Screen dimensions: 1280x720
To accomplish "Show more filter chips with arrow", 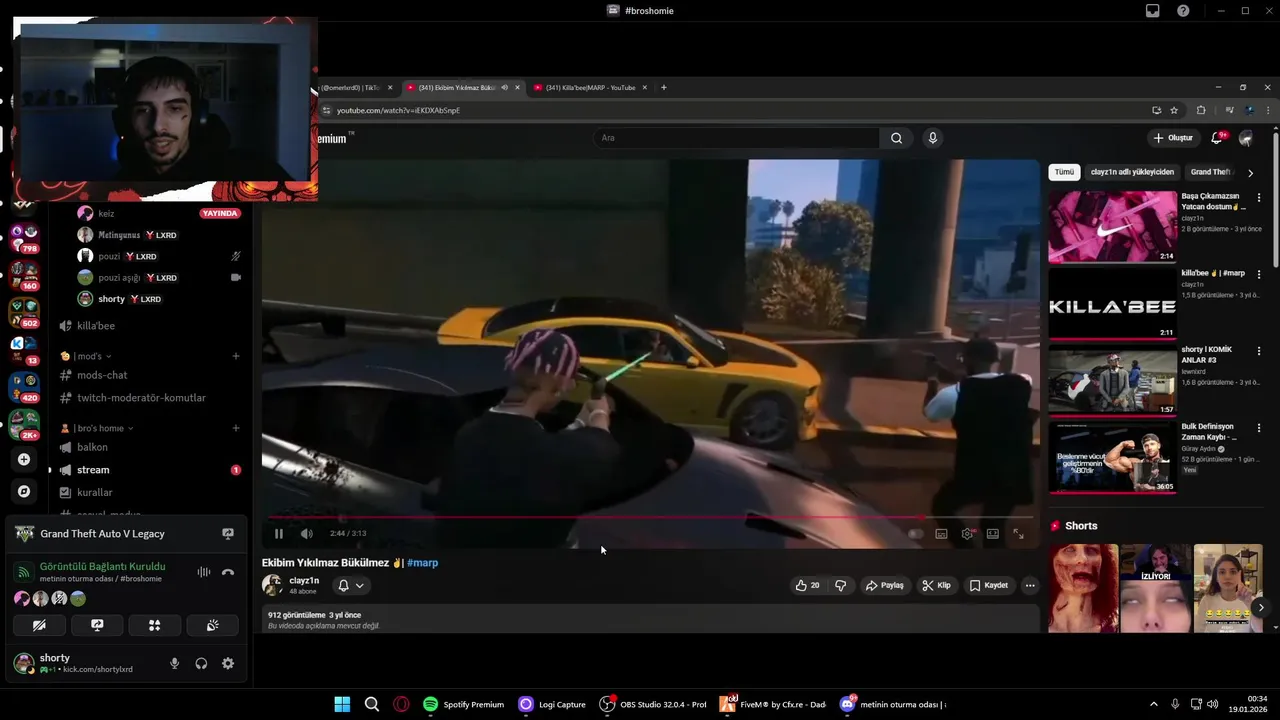I will click(x=1250, y=173).
